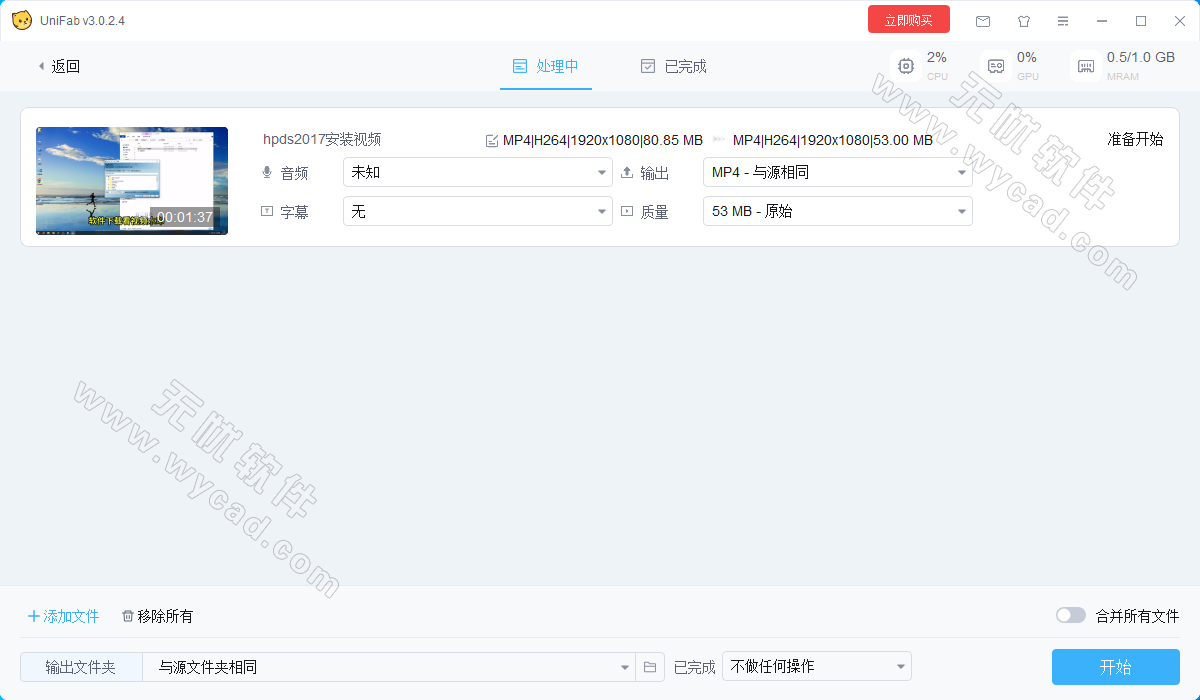Click the CPU usage chip icon
Viewport: 1200px width, 700px height.
pos(906,66)
